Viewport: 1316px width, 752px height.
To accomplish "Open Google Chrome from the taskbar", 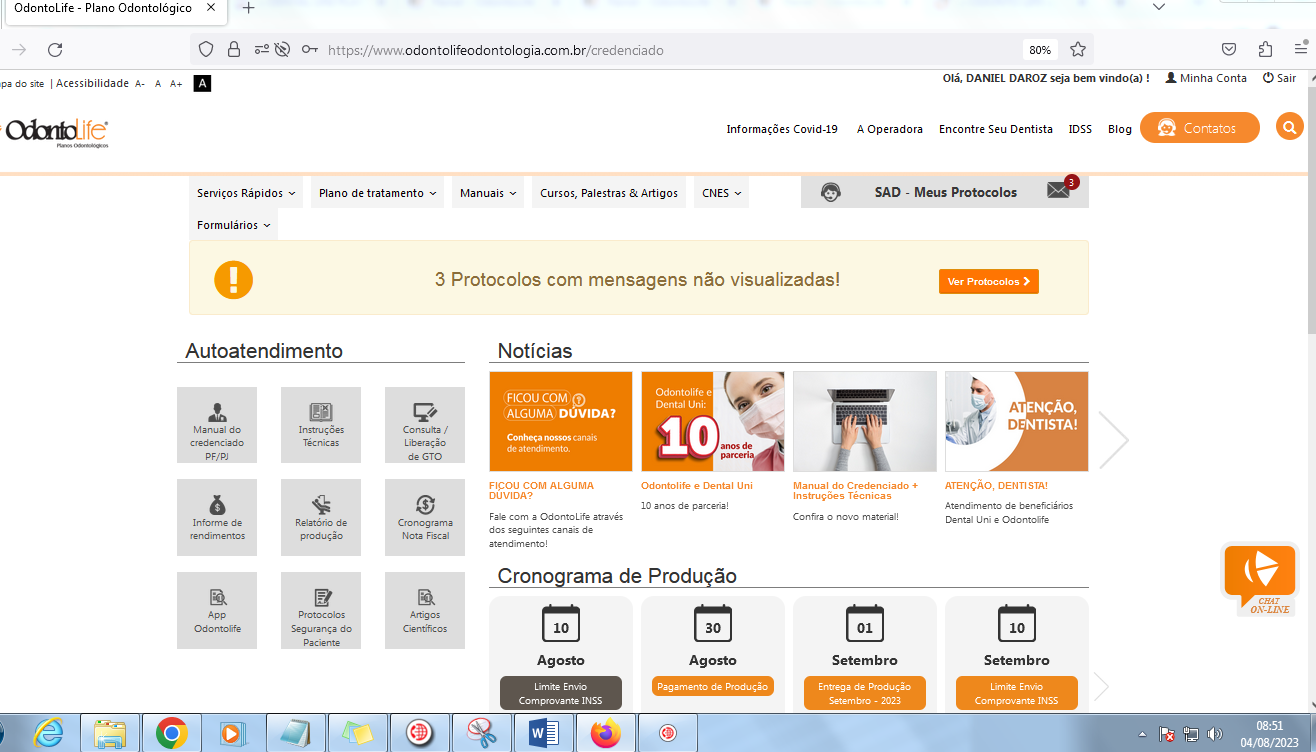I will point(172,734).
